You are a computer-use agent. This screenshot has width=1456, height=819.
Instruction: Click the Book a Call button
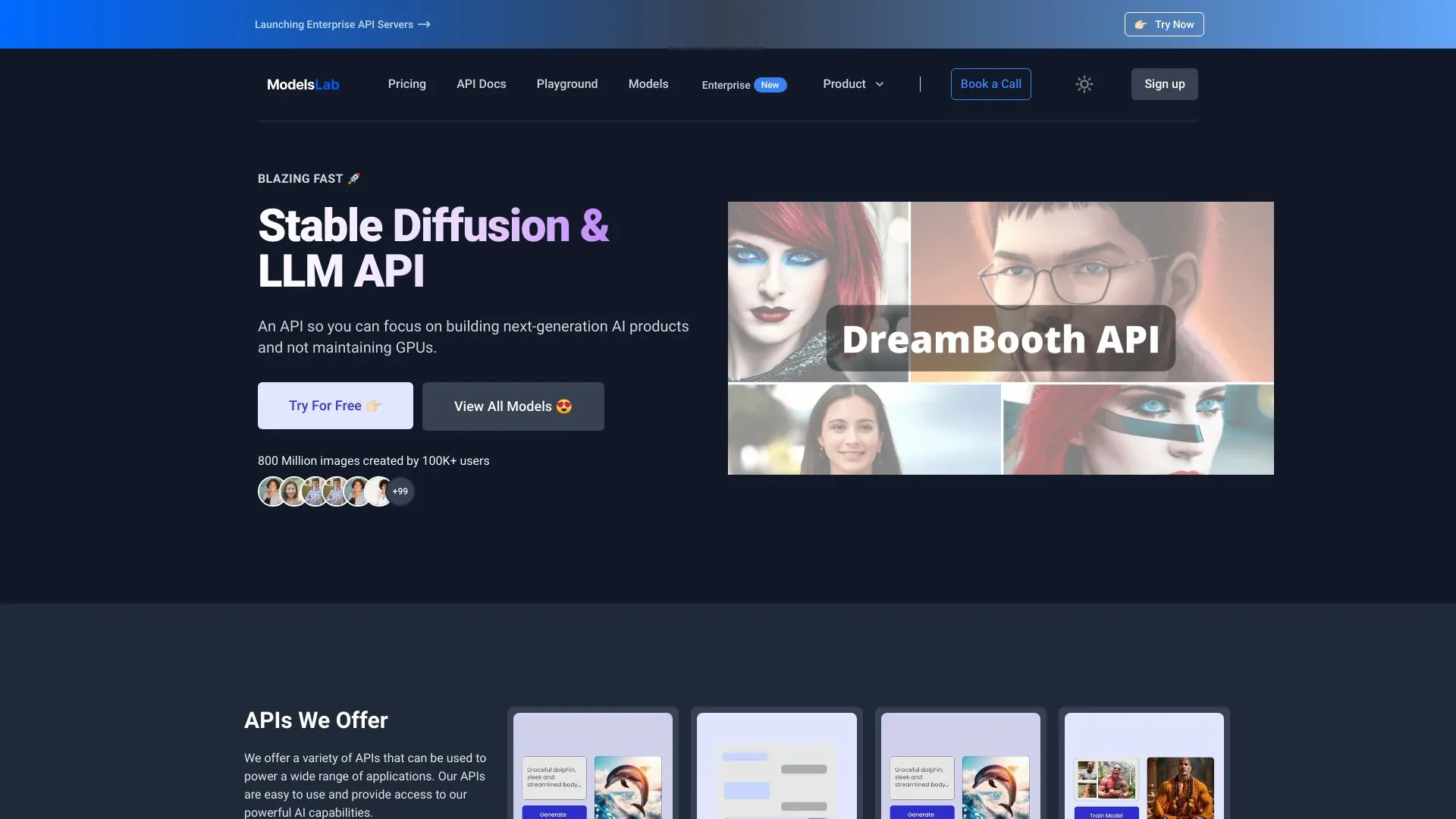(x=990, y=84)
